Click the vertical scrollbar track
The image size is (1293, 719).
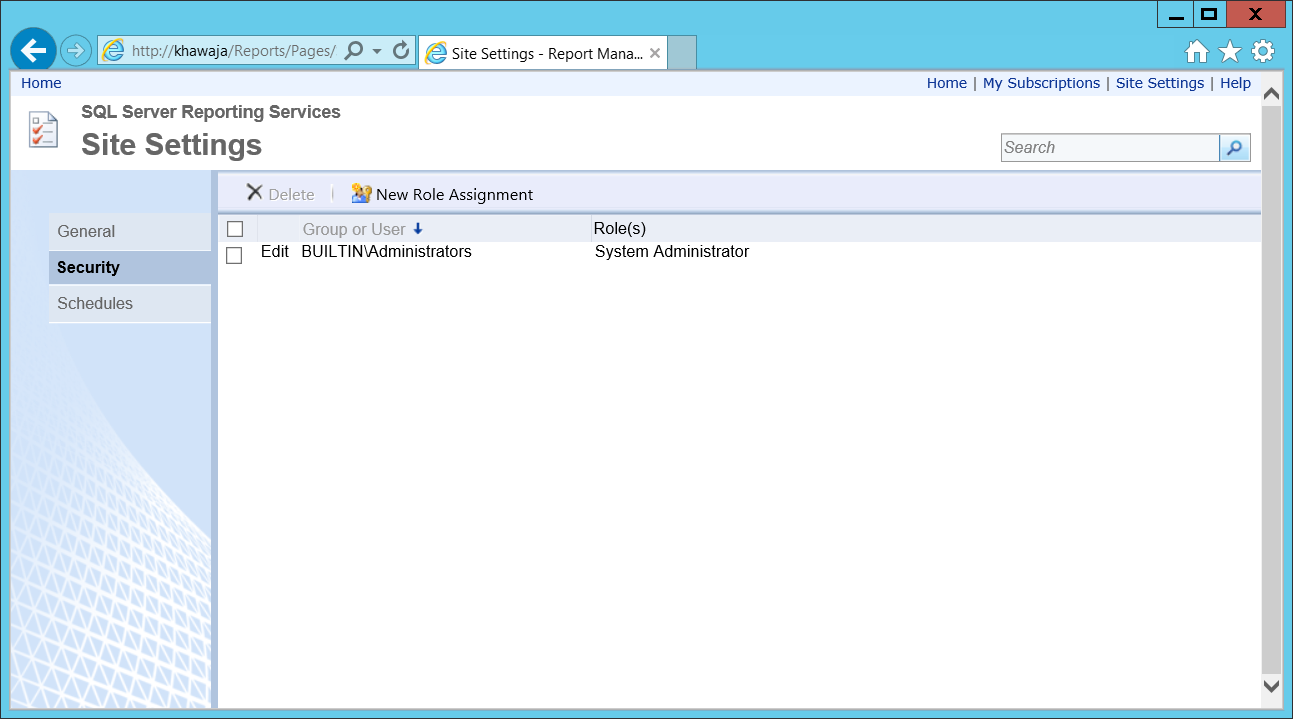pos(1272,390)
